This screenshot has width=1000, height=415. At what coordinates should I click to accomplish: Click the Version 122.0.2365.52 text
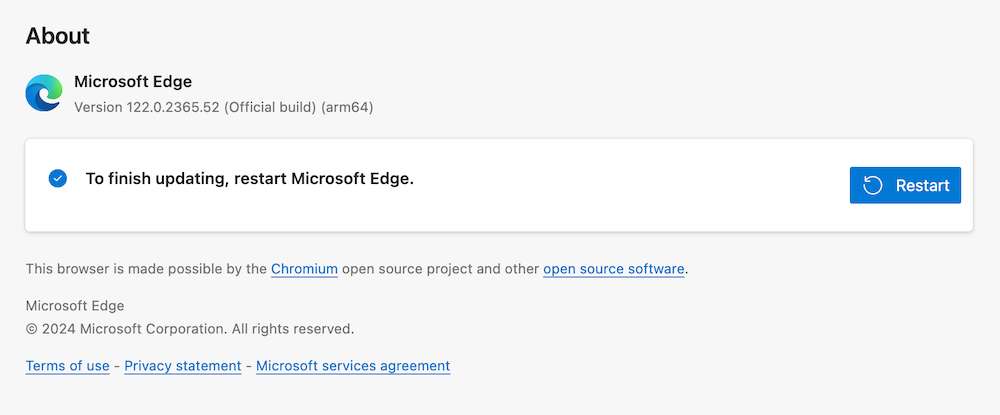tap(224, 107)
